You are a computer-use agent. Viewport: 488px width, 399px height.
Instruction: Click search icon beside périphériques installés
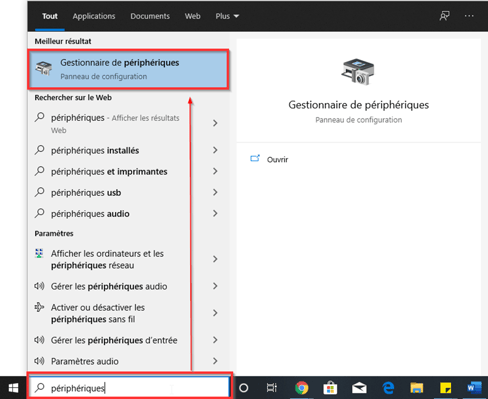[39, 150]
